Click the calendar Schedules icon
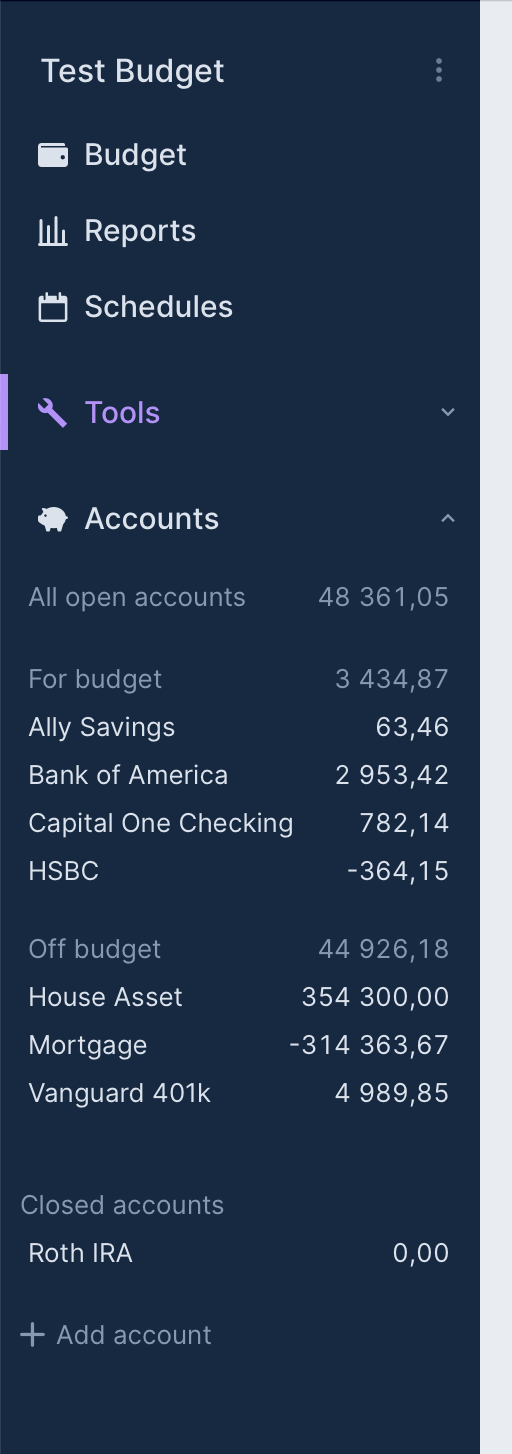Viewport: 512px width, 1454px height. point(53,307)
